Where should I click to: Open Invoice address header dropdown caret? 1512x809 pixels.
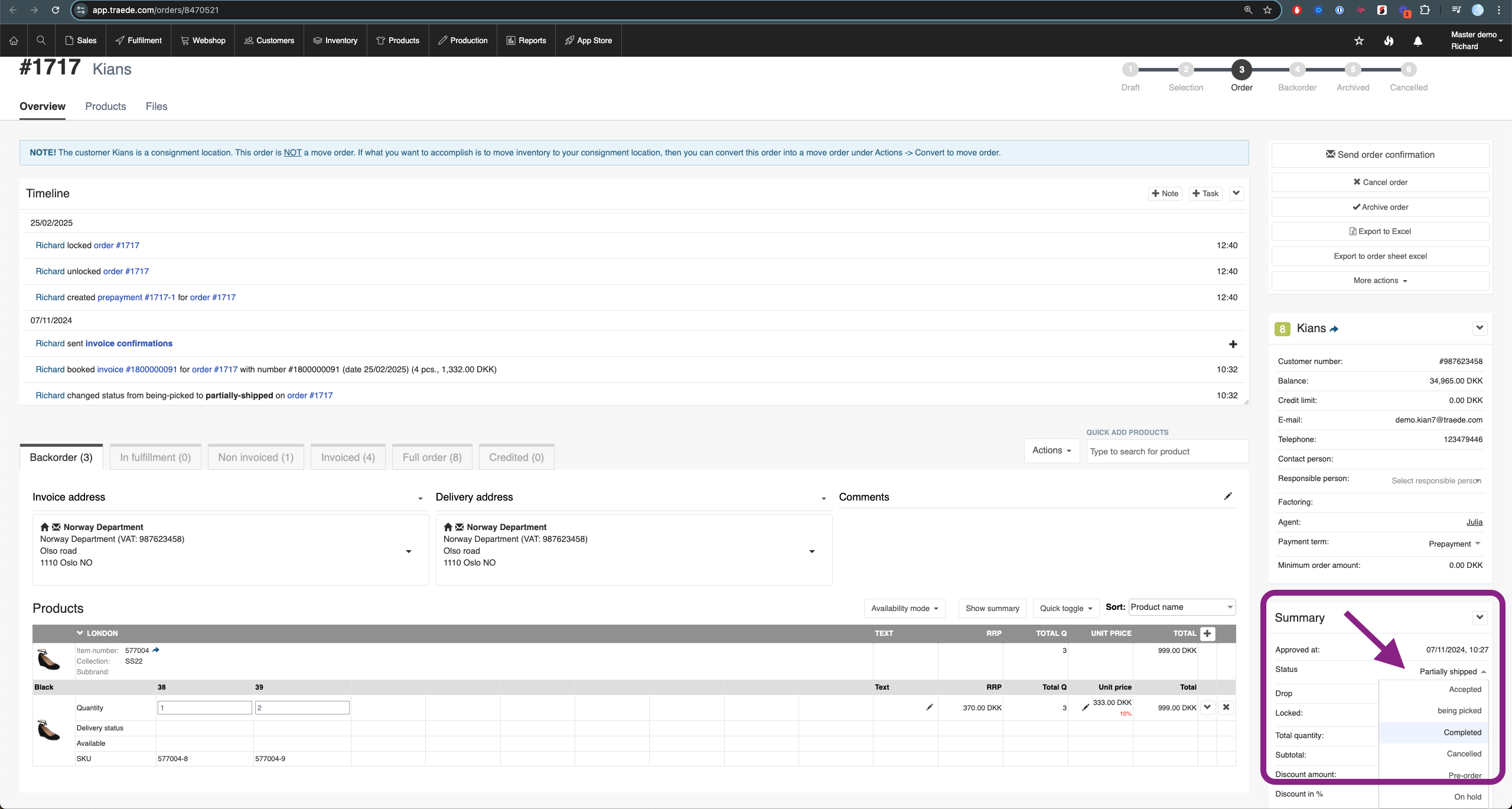coord(420,498)
